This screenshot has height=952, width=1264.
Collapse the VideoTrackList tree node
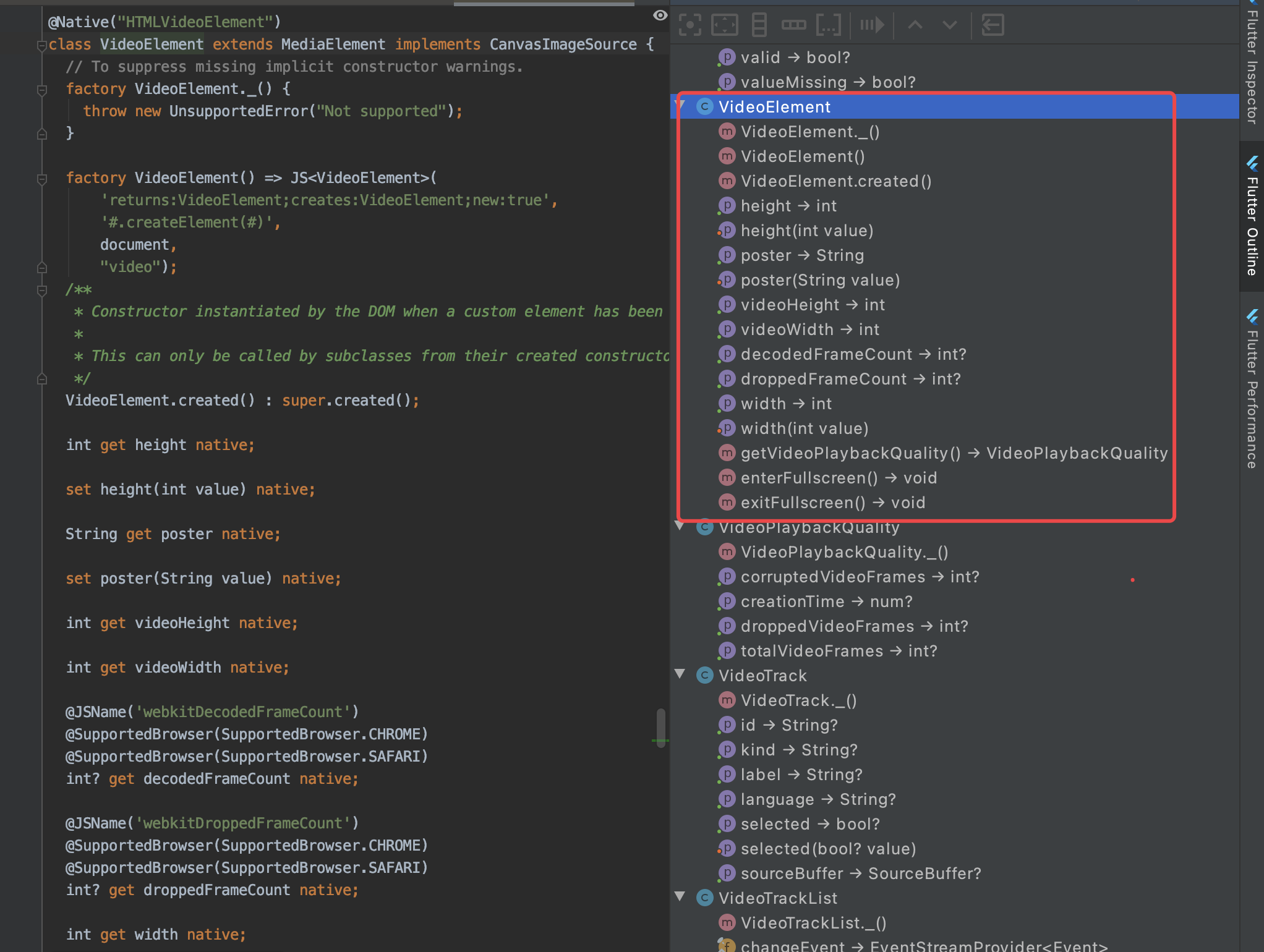point(680,898)
